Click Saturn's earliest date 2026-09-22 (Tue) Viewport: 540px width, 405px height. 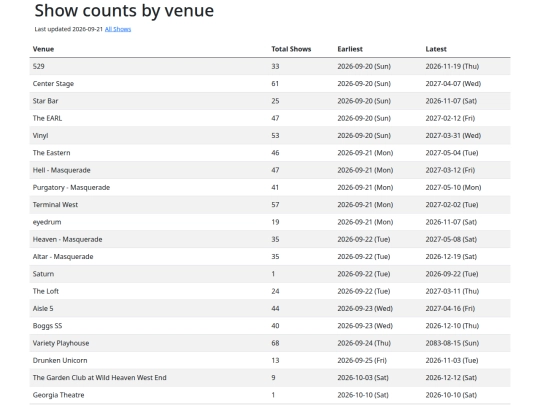364,274
